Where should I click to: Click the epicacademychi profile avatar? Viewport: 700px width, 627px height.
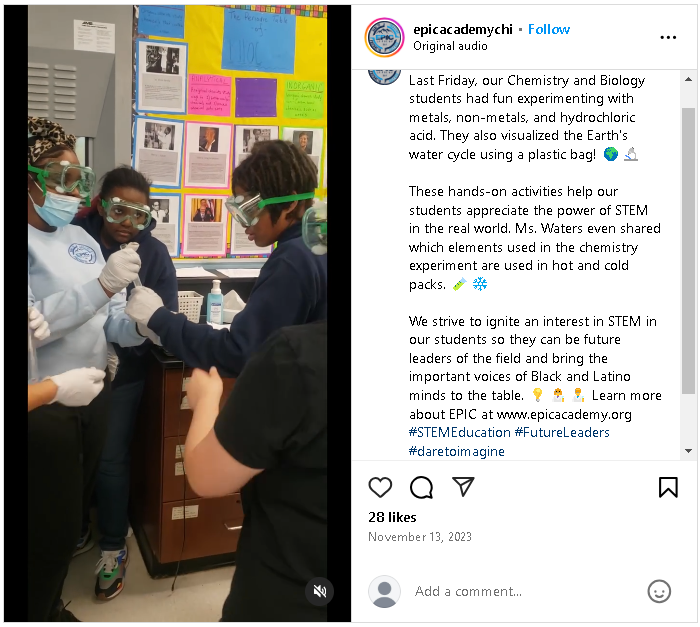click(x=384, y=38)
